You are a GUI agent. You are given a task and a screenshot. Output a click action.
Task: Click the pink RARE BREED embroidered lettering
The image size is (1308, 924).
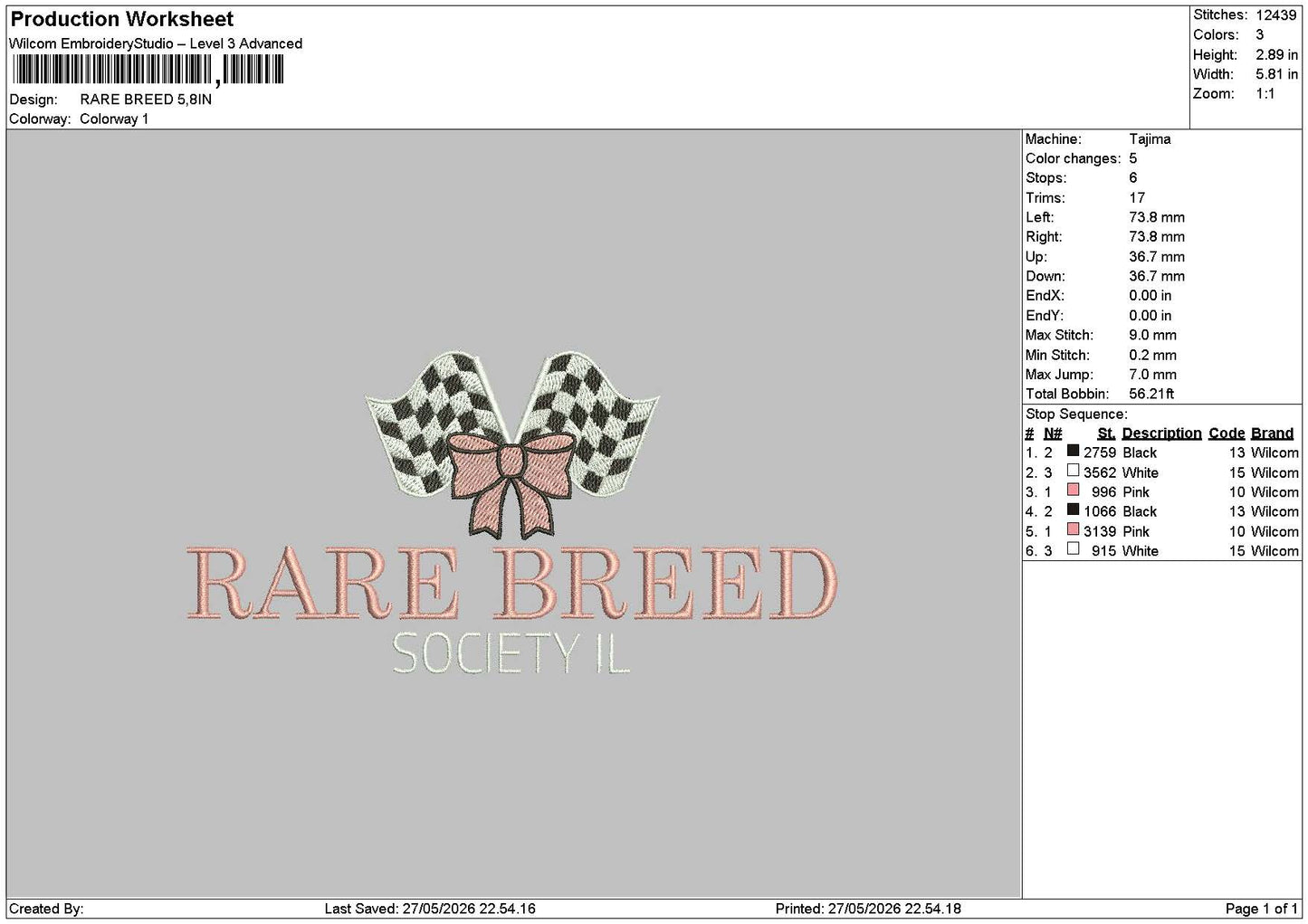pyautogui.click(x=512, y=584)
